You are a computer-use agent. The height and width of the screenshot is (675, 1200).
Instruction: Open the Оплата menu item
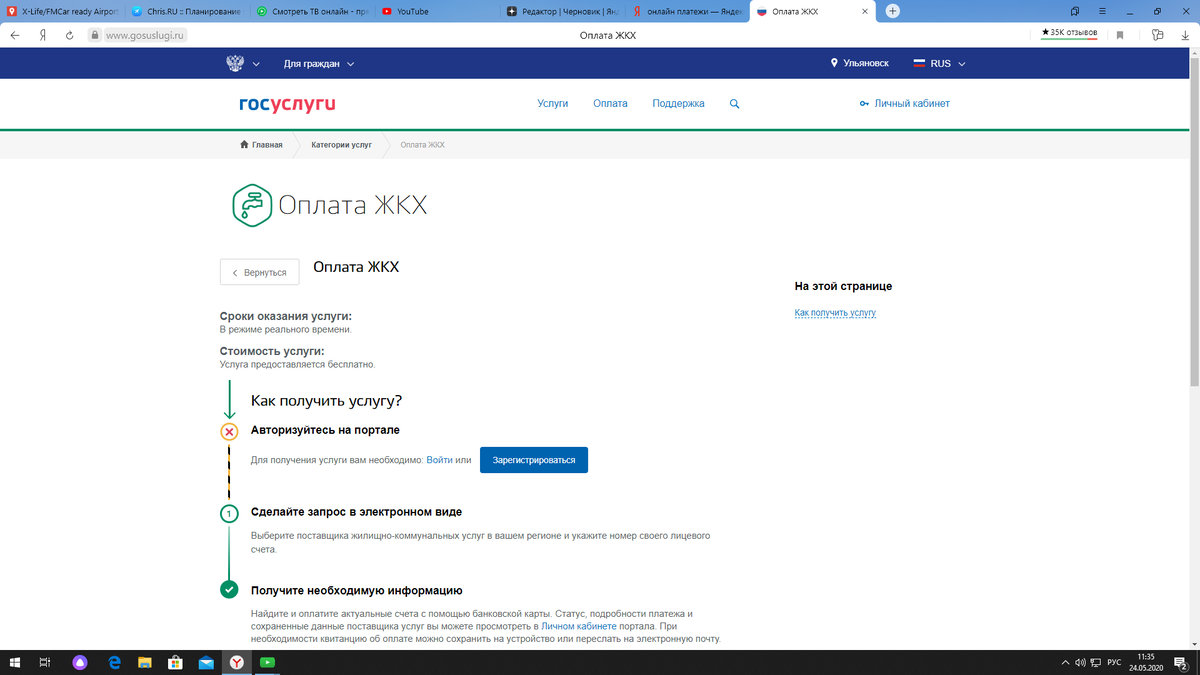(x=610, y=104)
